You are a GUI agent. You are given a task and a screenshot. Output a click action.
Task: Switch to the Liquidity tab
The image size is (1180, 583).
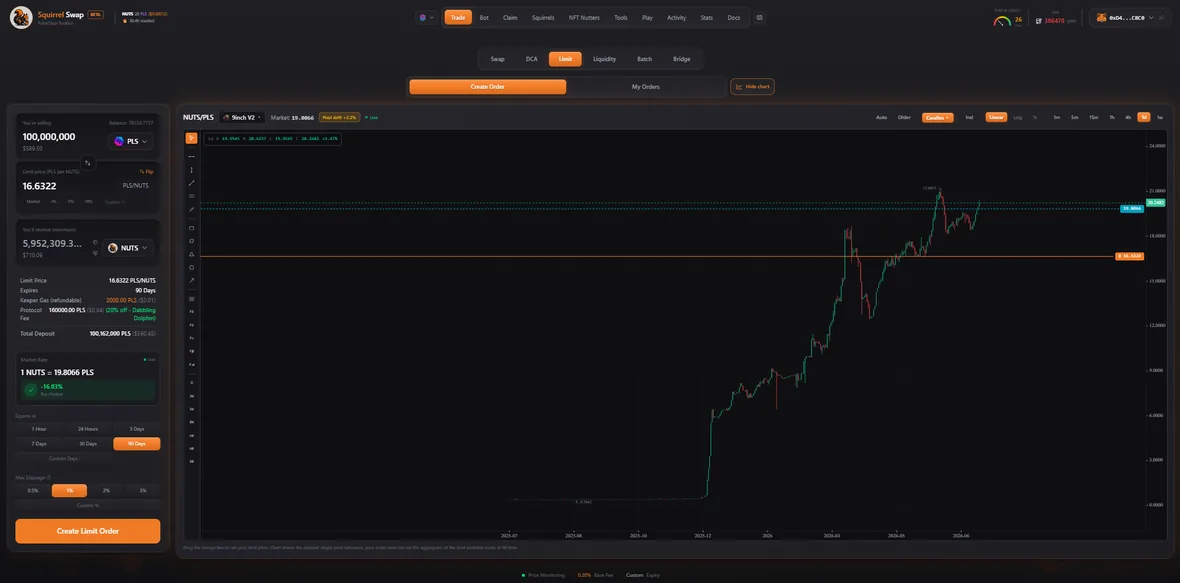[604, 59]
